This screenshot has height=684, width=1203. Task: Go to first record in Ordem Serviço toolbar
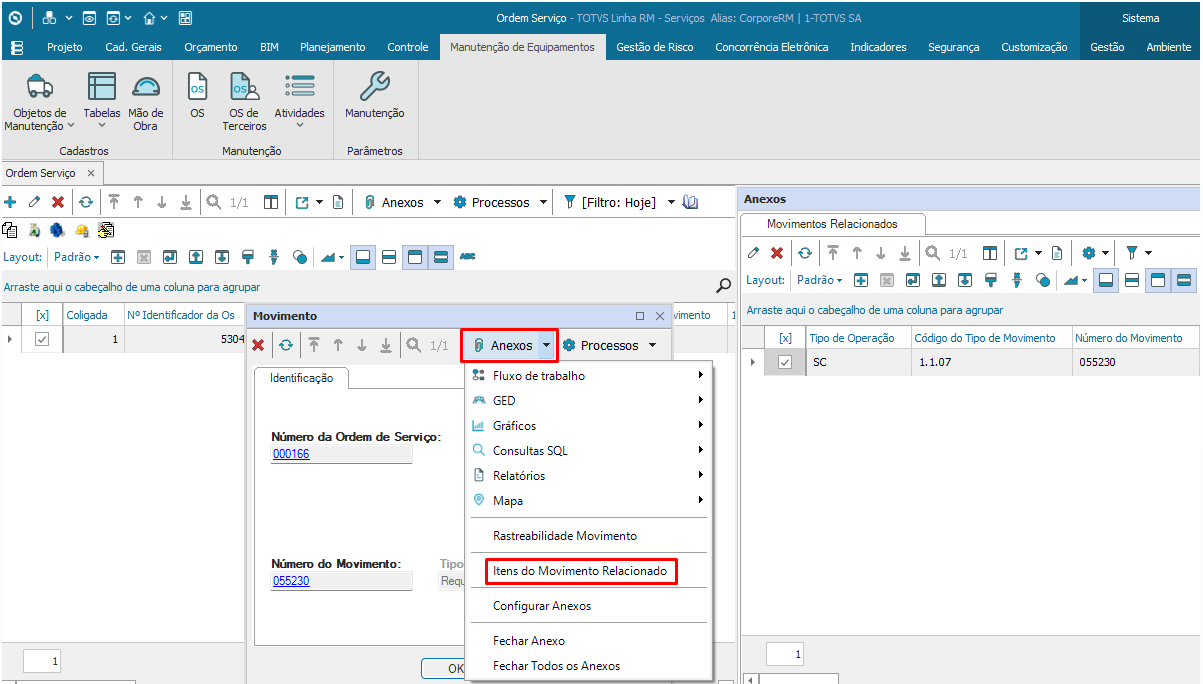click(x=114, y=202)
